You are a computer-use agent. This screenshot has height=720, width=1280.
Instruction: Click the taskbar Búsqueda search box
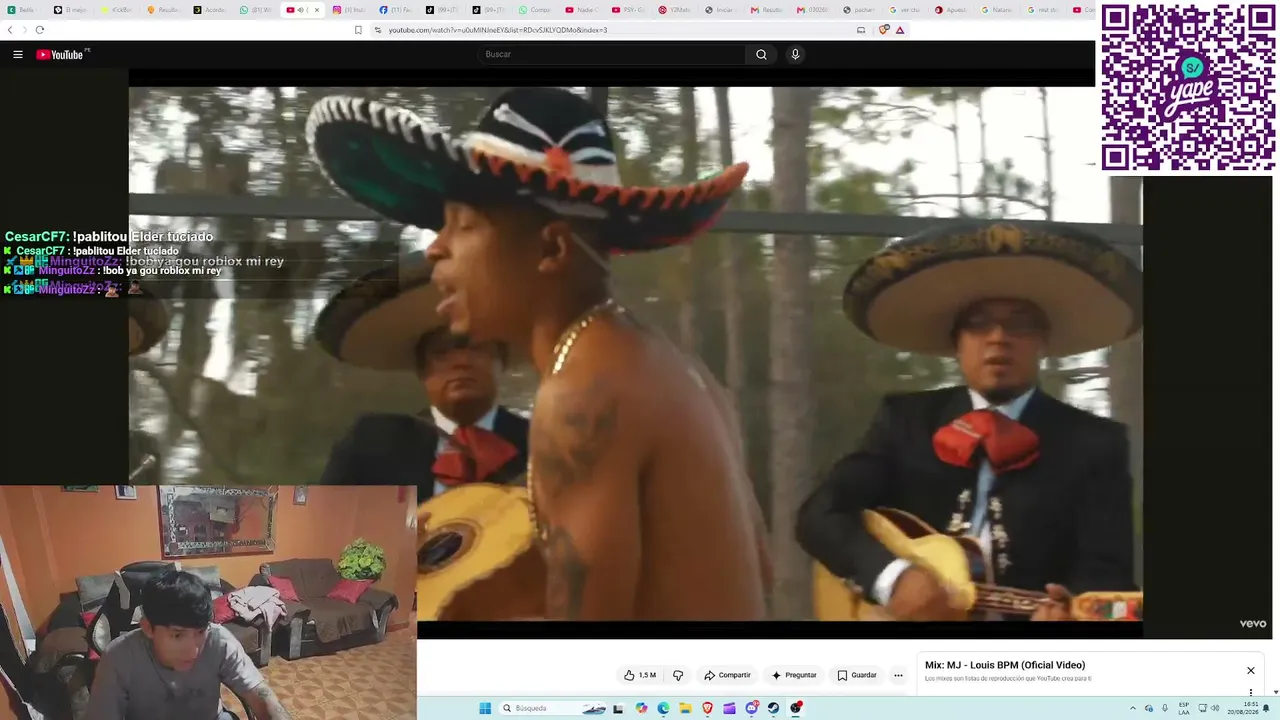pyautogui.click(x=554, y=708)
